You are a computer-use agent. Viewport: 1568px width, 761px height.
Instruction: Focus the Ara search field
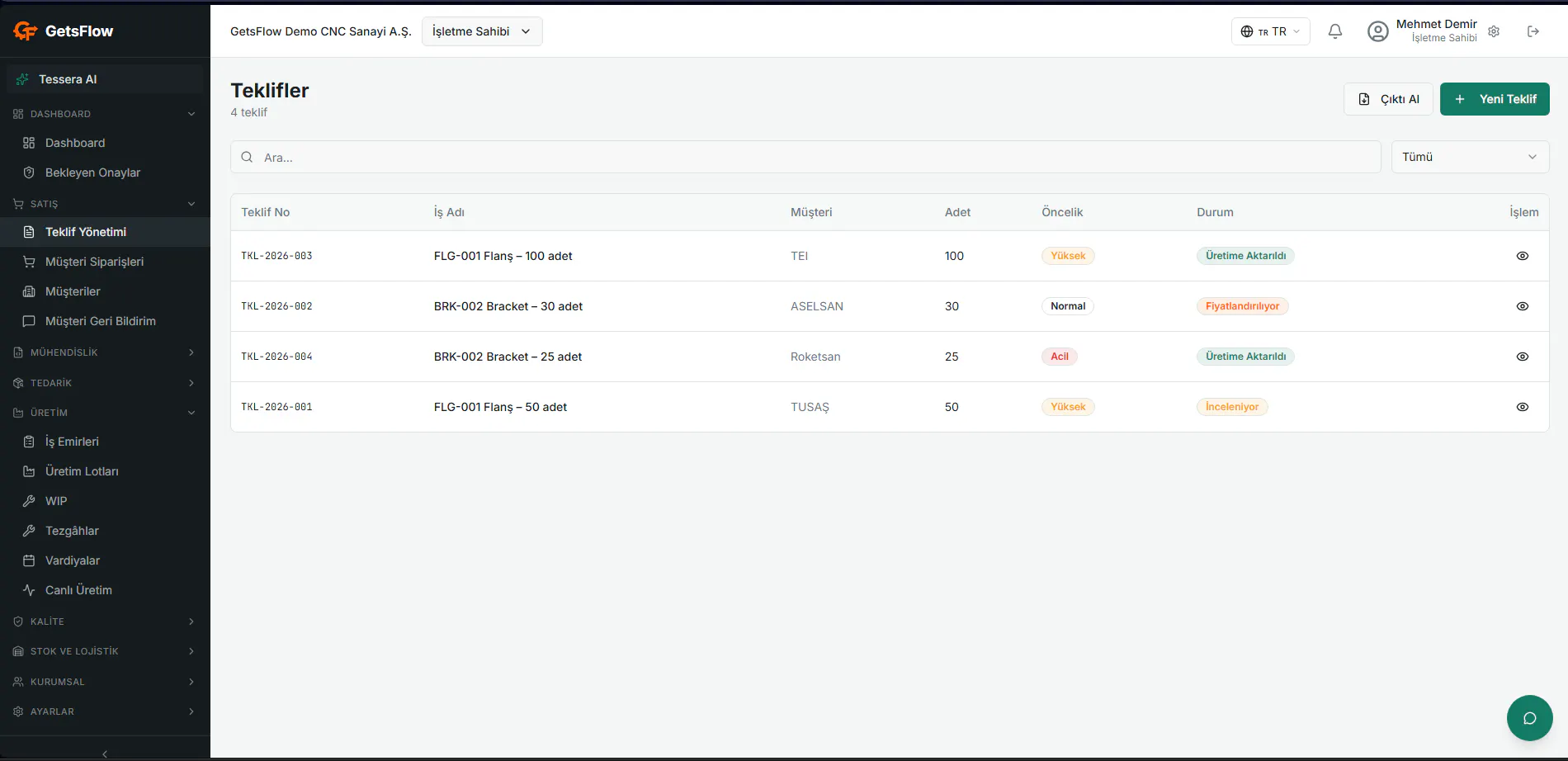pyautogui.click(x=805, y=157)
